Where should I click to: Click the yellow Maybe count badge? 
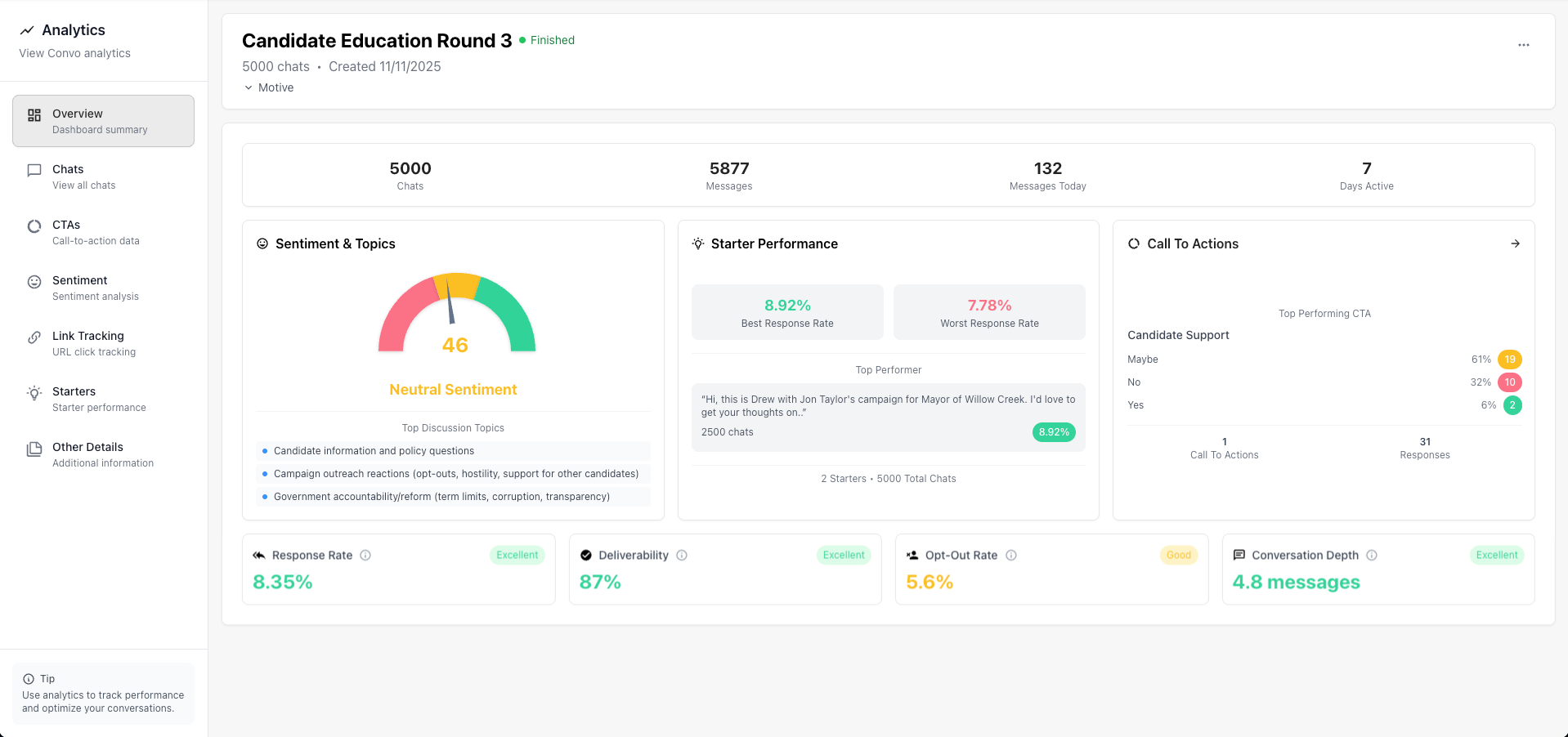(x=1509, y=360)
